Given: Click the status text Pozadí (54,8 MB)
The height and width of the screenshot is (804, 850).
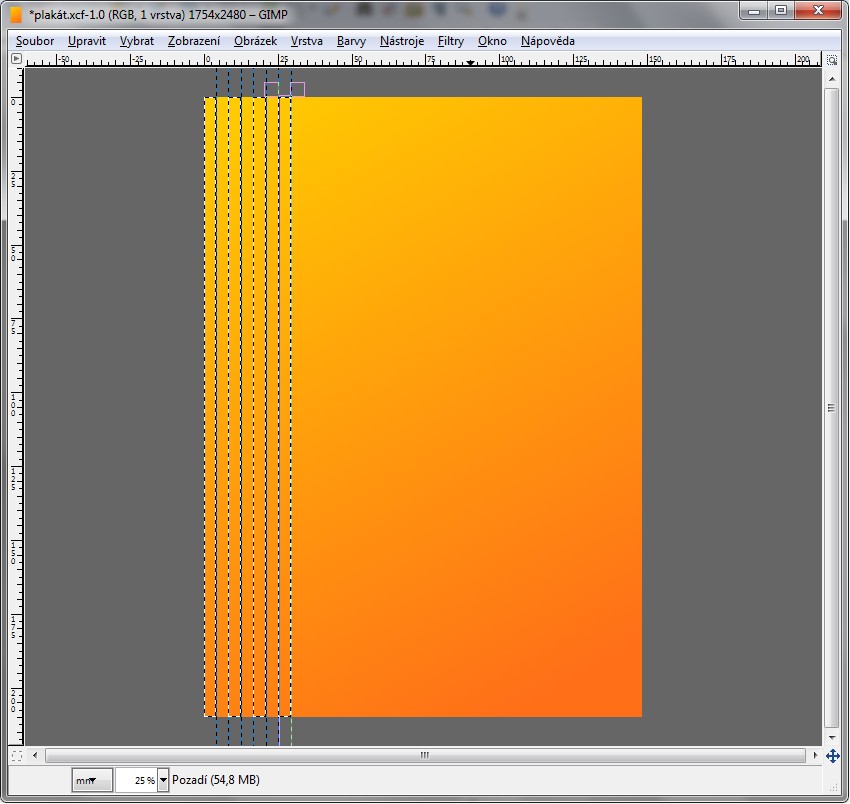Looking at the screenshot, I should coord(216,780).
